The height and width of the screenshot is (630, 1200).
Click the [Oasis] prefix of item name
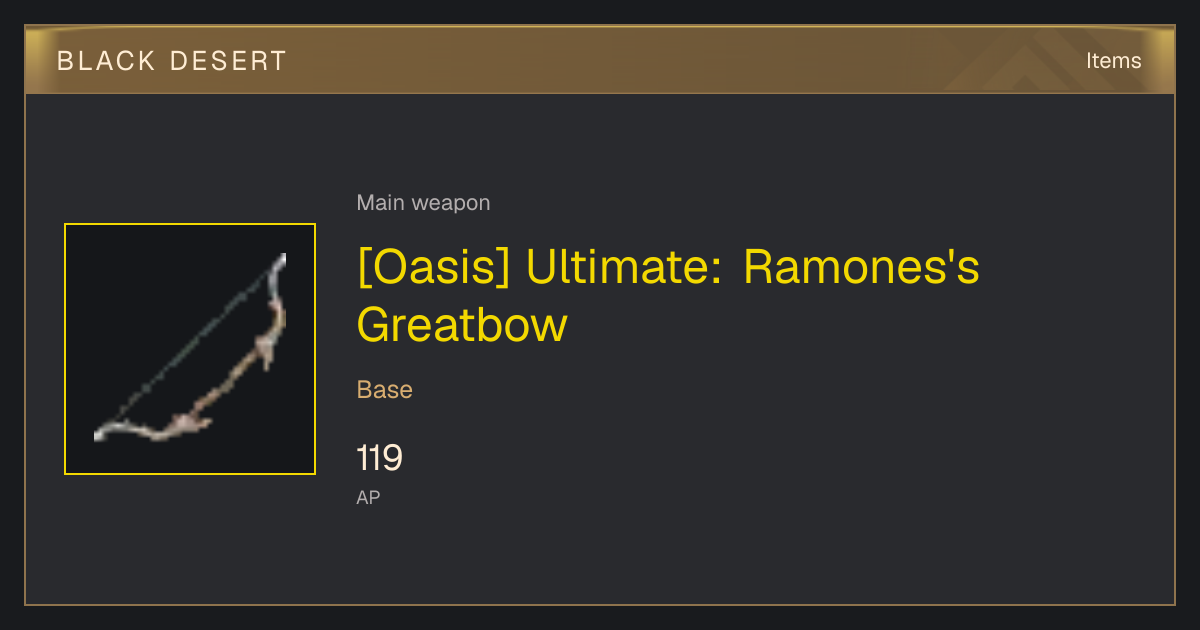pyautogui.click(x=434, y=269)
